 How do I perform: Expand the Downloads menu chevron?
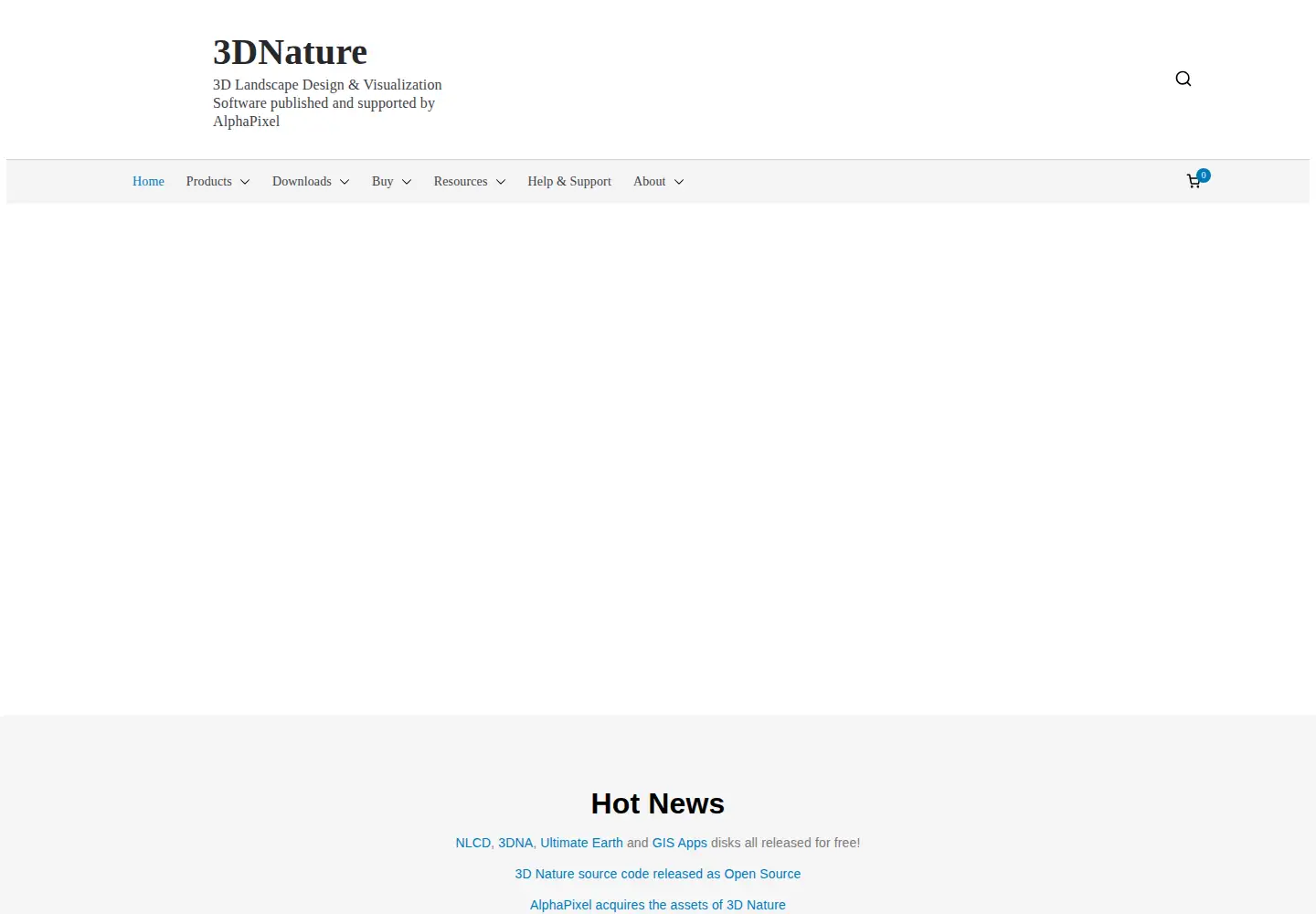[x=345, y=182]
